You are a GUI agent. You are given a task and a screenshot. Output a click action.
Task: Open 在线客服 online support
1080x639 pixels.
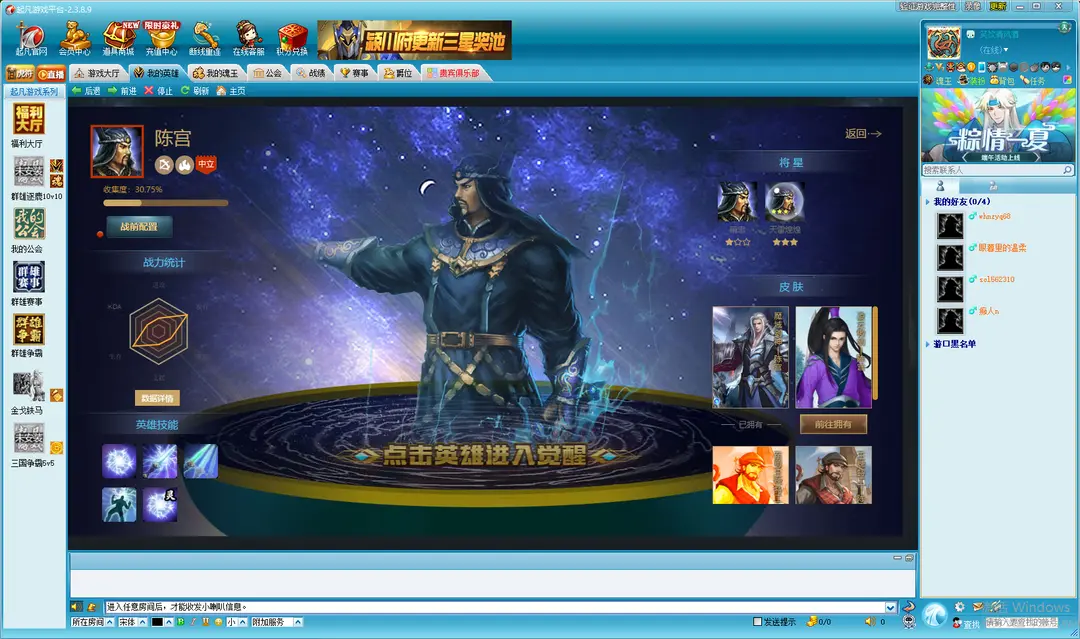click(x=249, y=39)
